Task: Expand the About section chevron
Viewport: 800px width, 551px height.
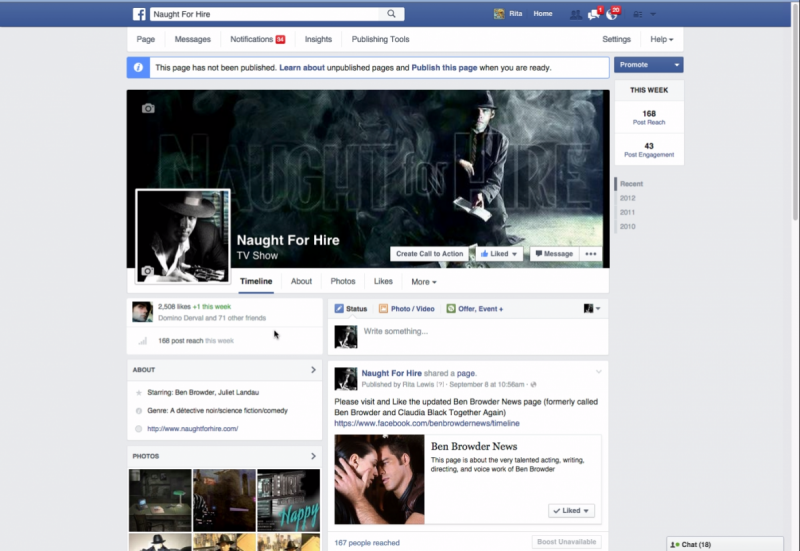Action: pos(313,370)
